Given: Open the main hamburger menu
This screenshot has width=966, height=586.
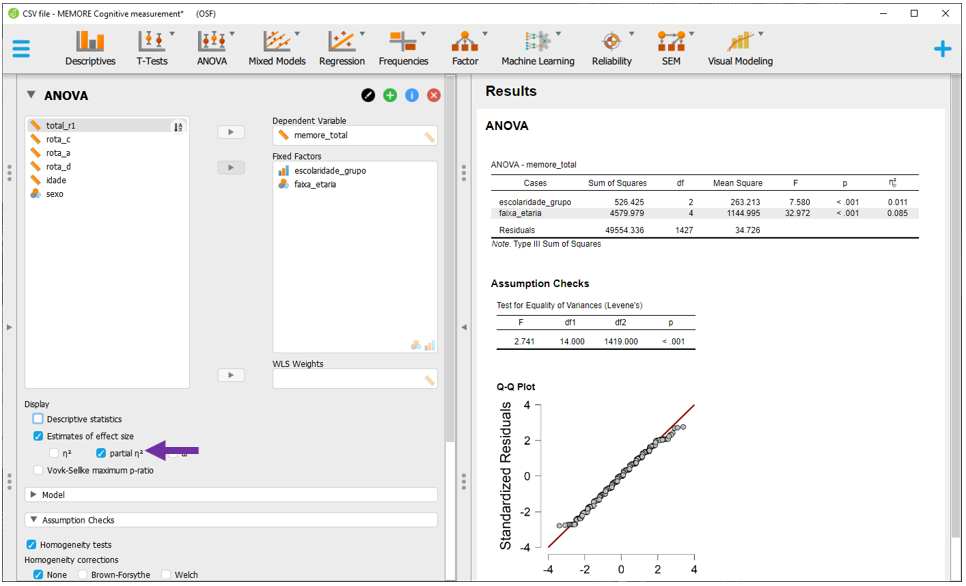Looking at the screenshot, I should 21,48.
